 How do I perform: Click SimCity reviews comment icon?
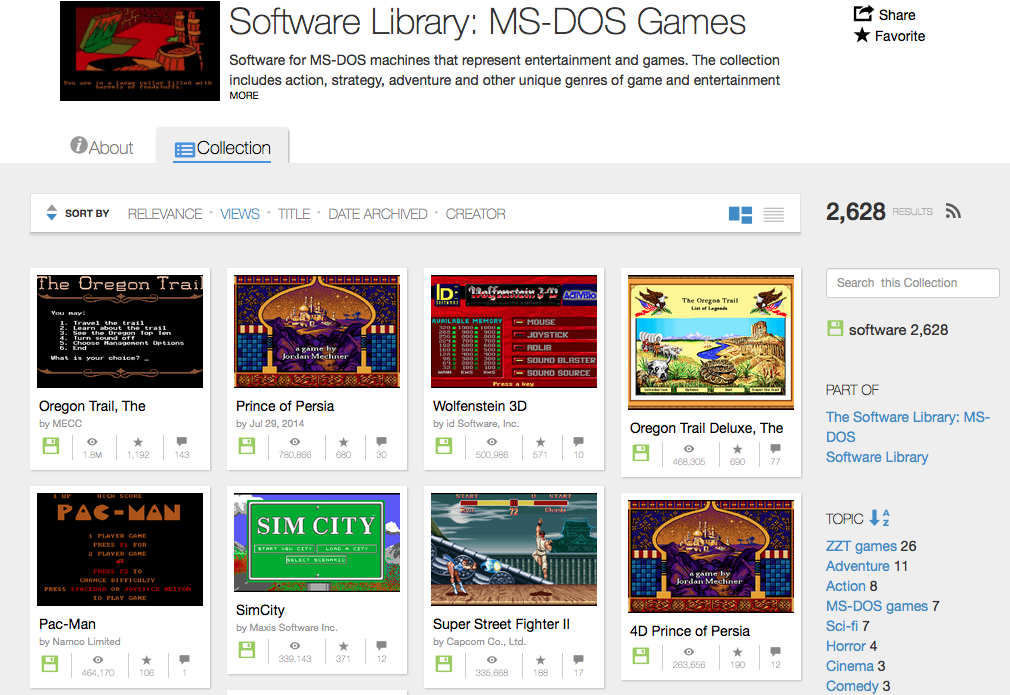click(381, 645)
